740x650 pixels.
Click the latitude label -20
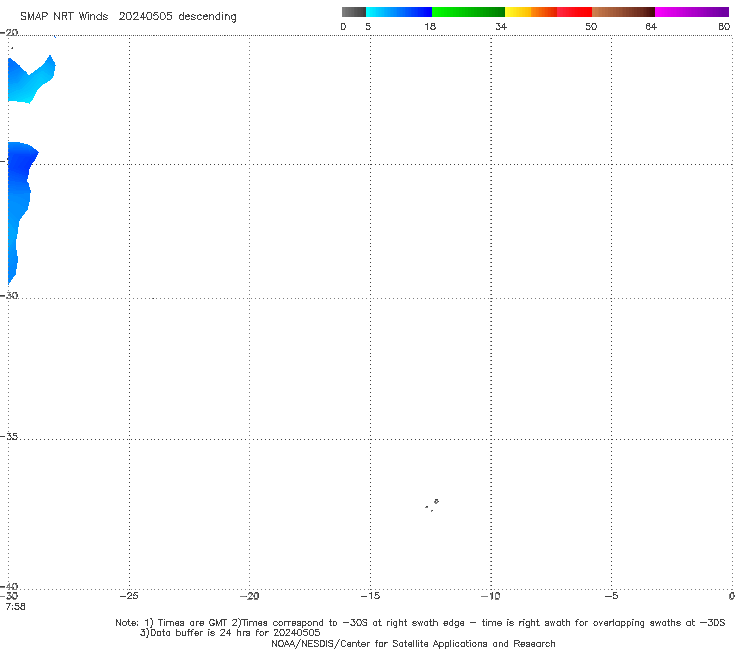(9, 33)
